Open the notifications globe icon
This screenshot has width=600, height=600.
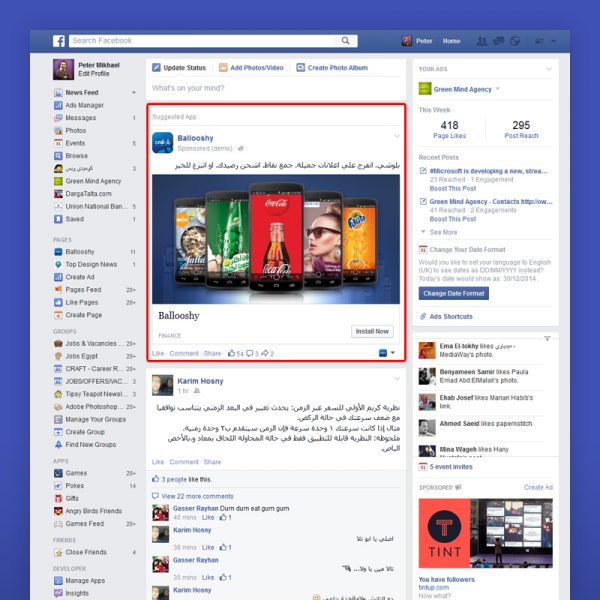515,41
